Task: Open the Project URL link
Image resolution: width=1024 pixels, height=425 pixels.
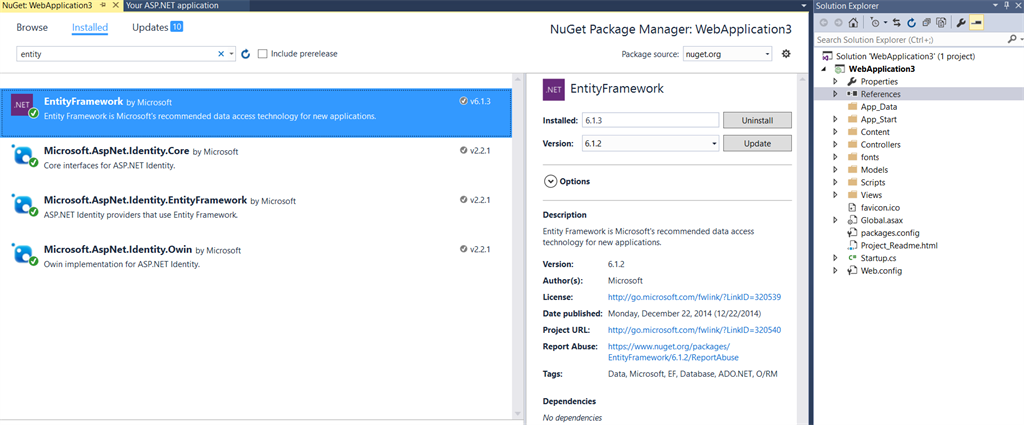Action: 694,329
